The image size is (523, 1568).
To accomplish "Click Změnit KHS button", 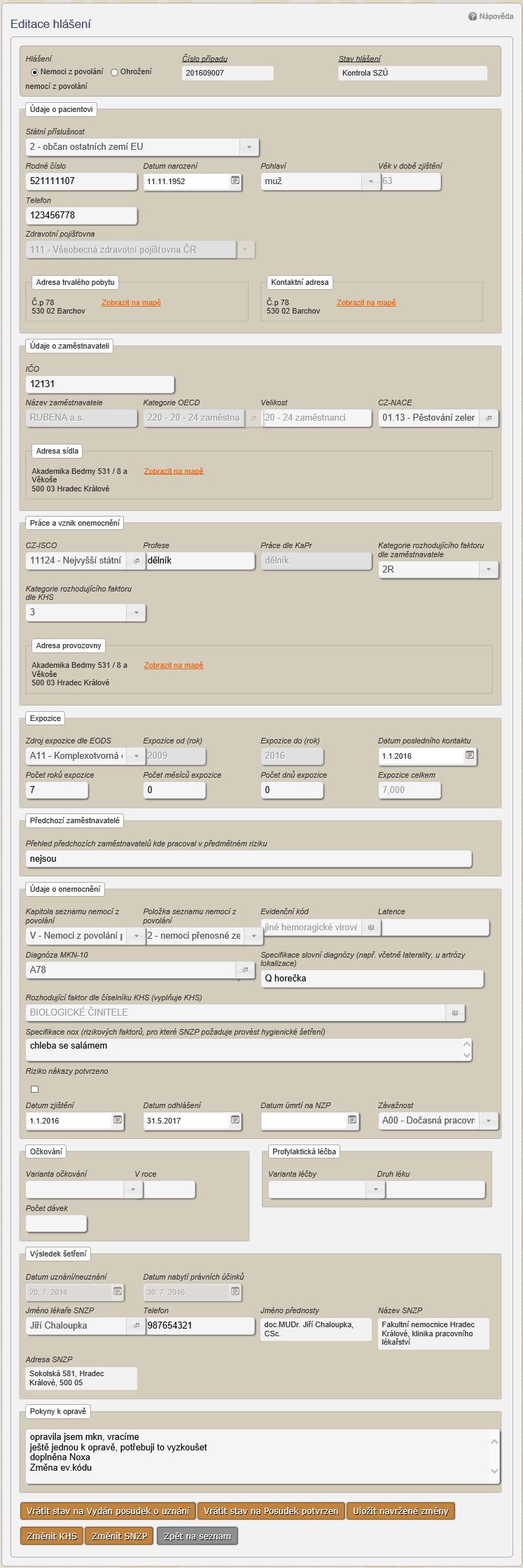I will pyautogui.click(x=52, y=1536).
